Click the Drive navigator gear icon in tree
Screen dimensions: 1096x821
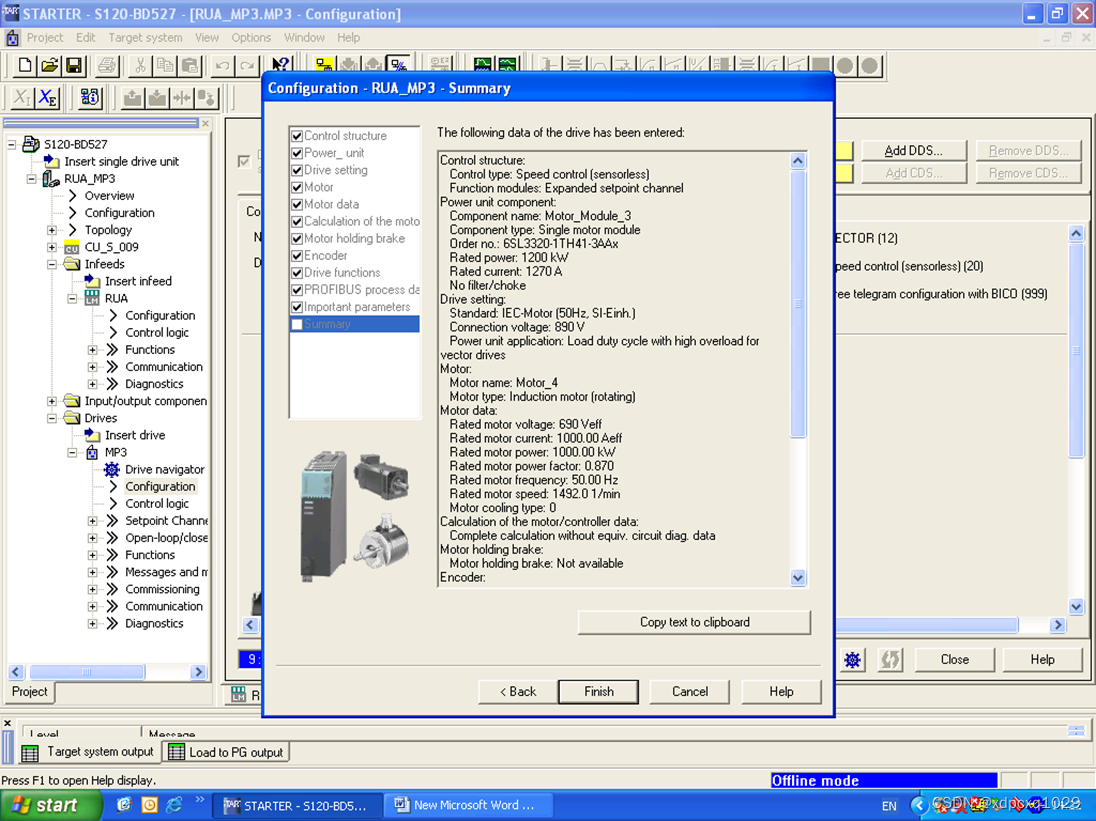[x=111, y=470]
